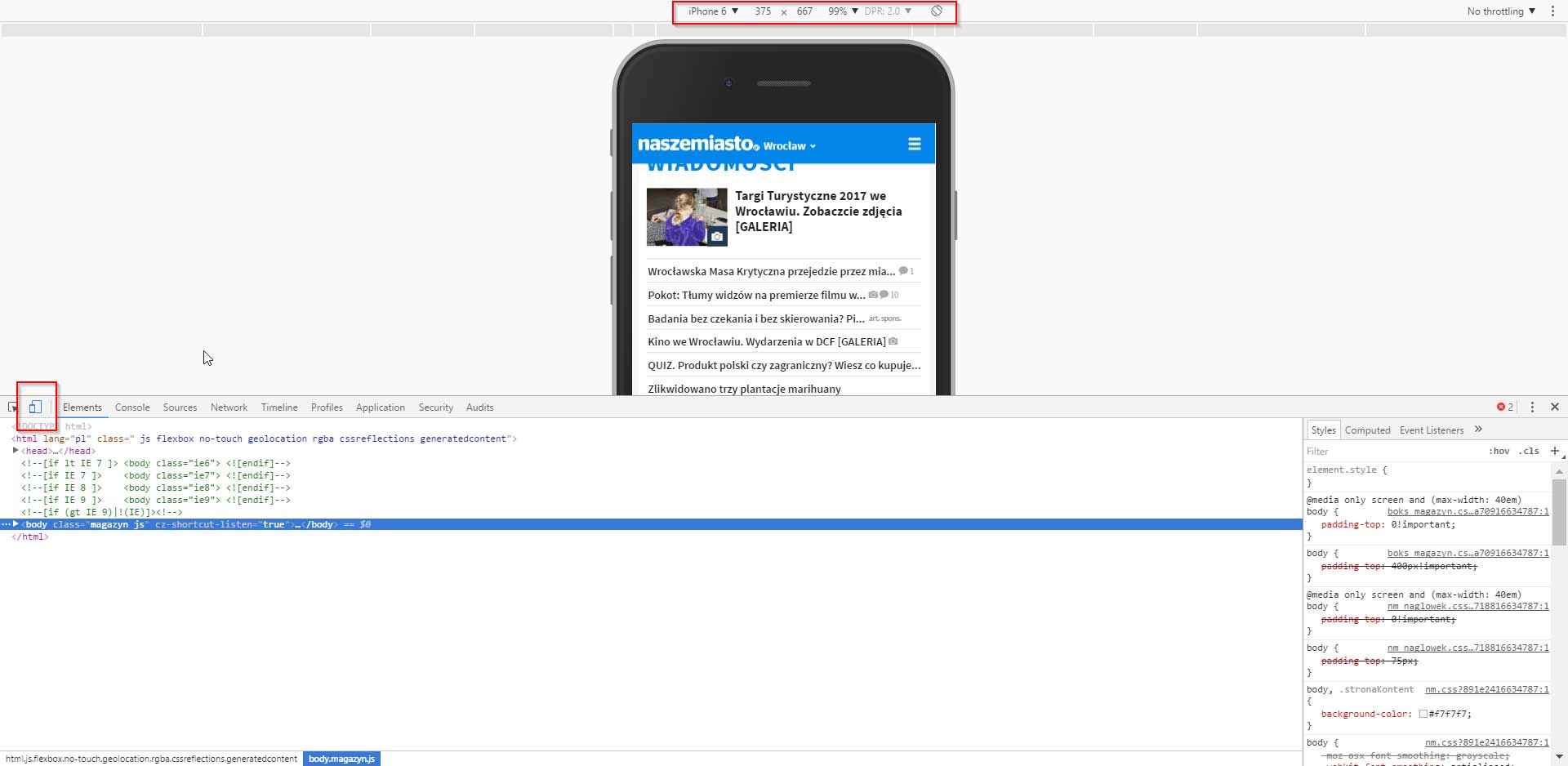
Task: Select the html lang="pl" DOM node
Action: (x=264, y=439)
